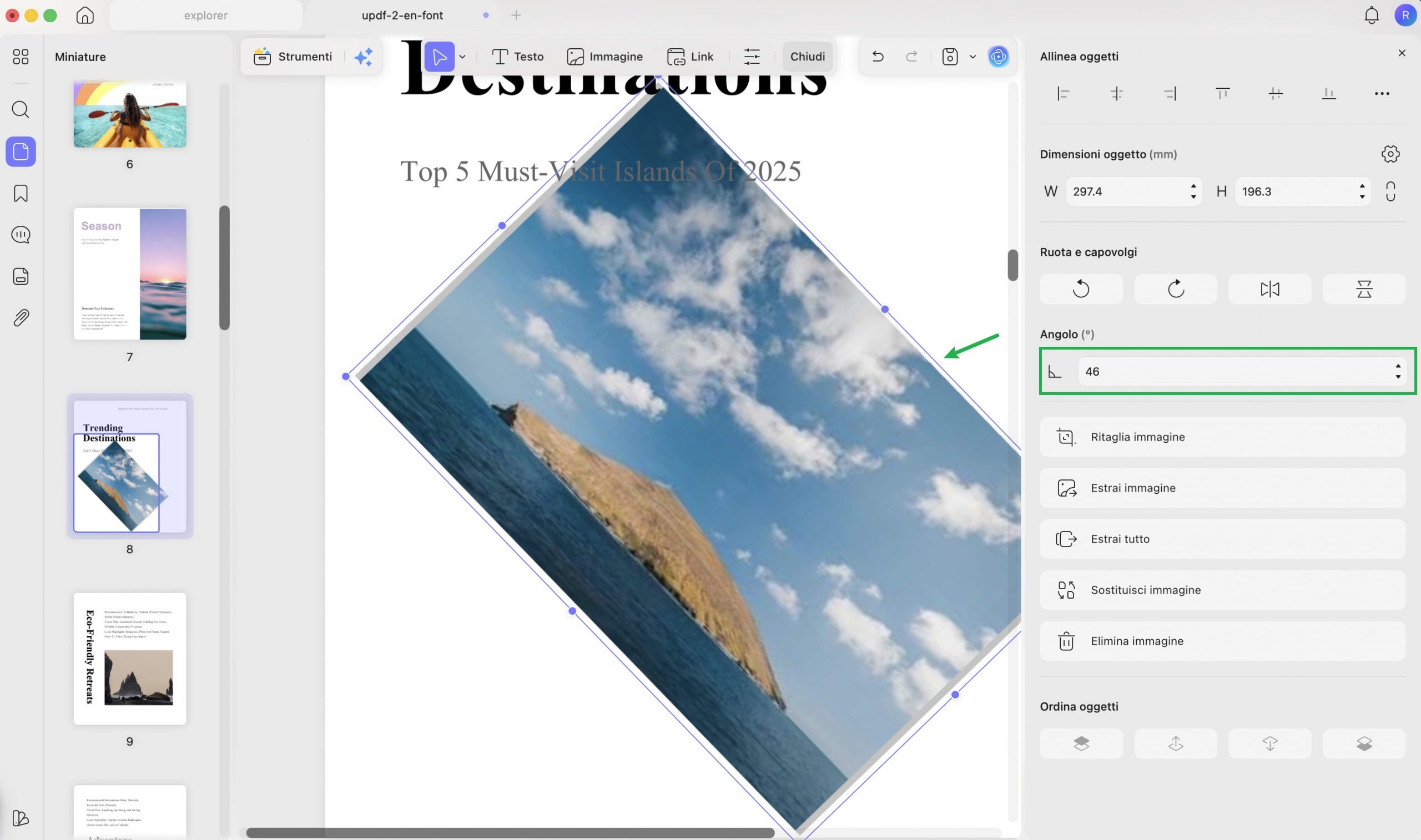Switch to the explorer tab
This screenshot has height=840, width=1421.
[206, 16]
